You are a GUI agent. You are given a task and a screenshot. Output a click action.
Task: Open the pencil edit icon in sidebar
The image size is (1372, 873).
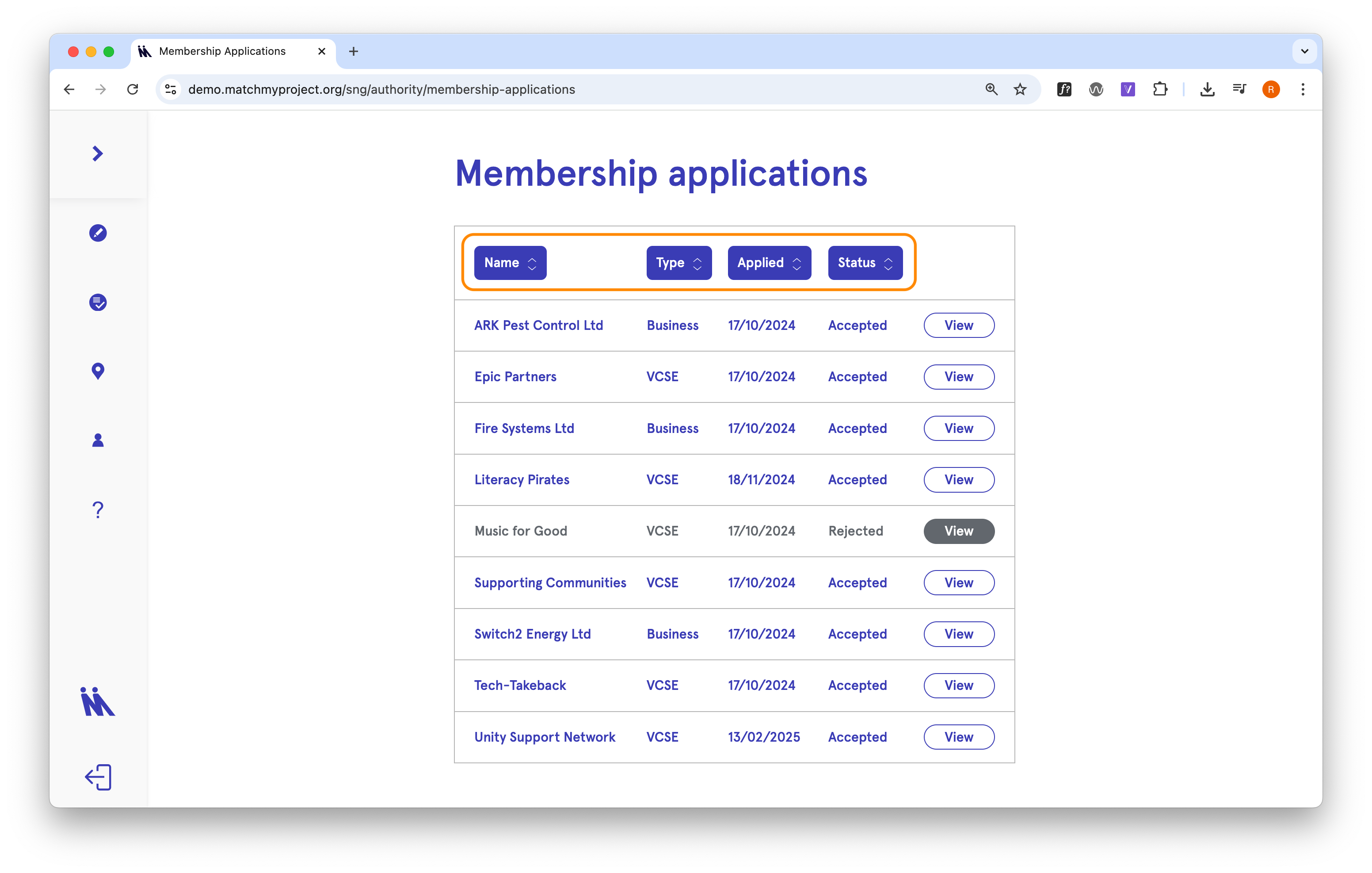point(98,233)
